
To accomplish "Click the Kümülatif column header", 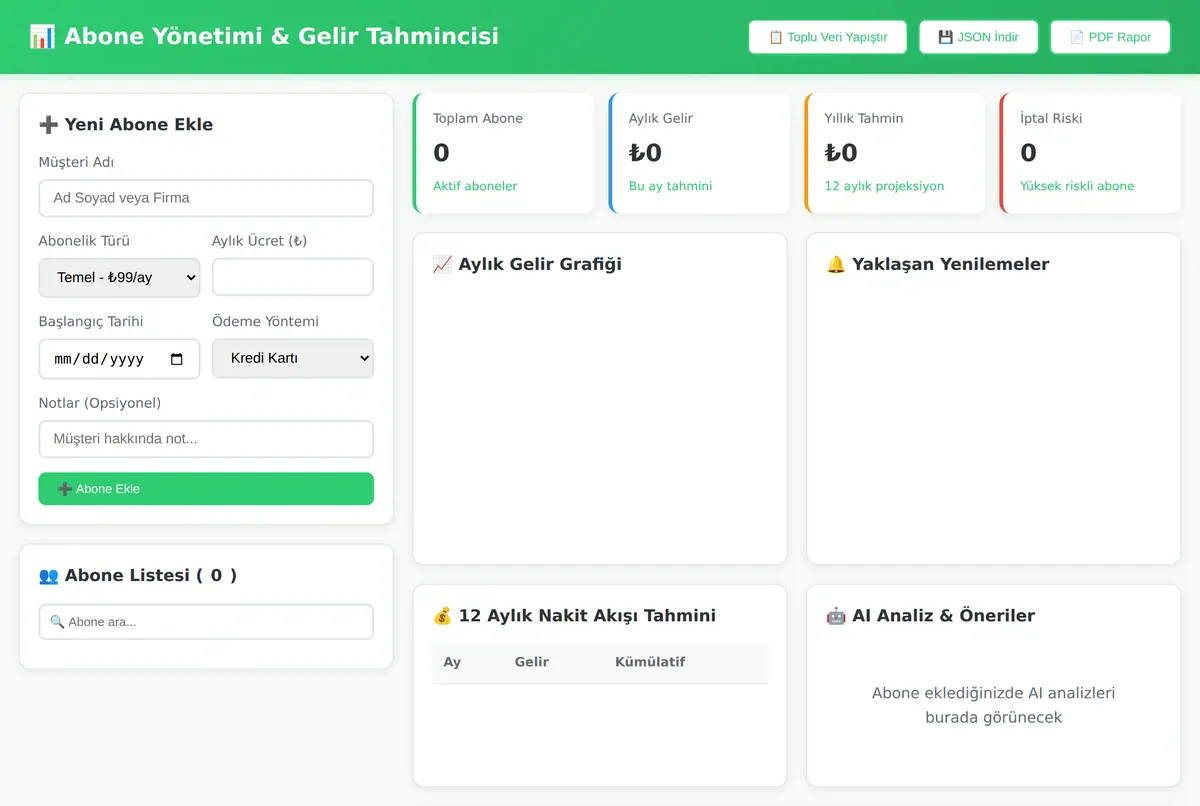I will click(650, 662).
